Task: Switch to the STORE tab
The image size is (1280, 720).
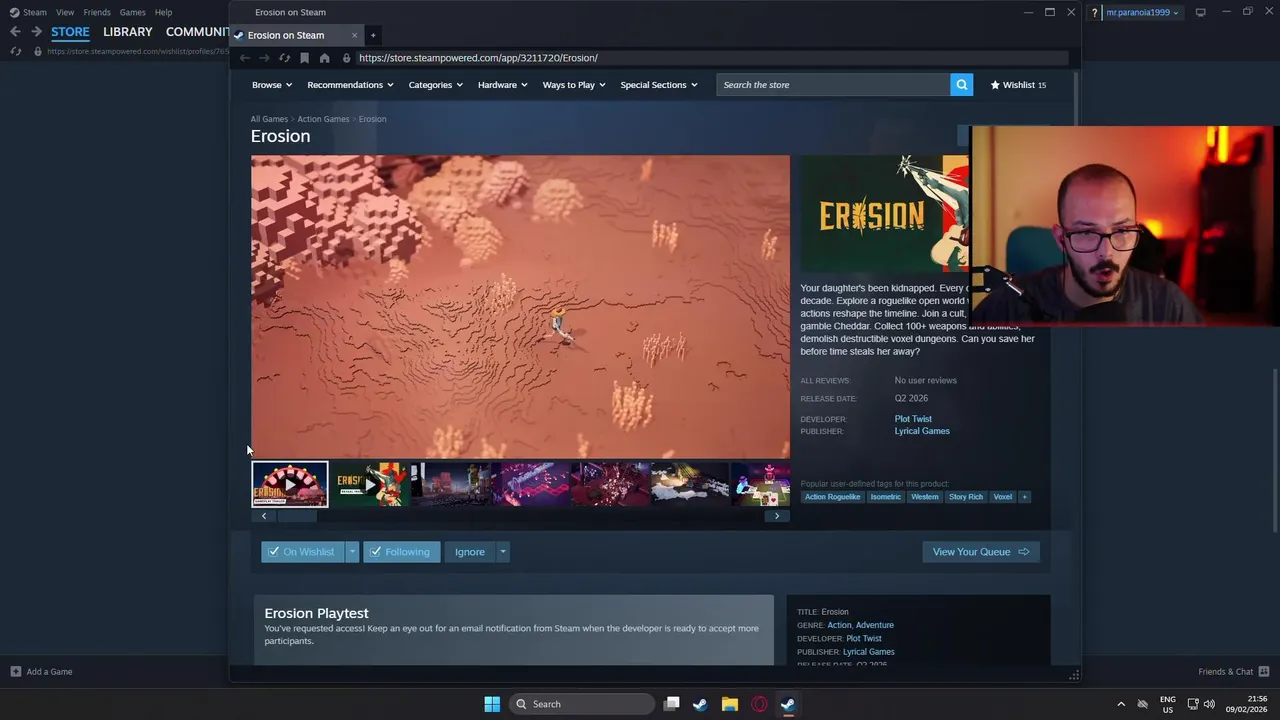Action: click(70, 32)
